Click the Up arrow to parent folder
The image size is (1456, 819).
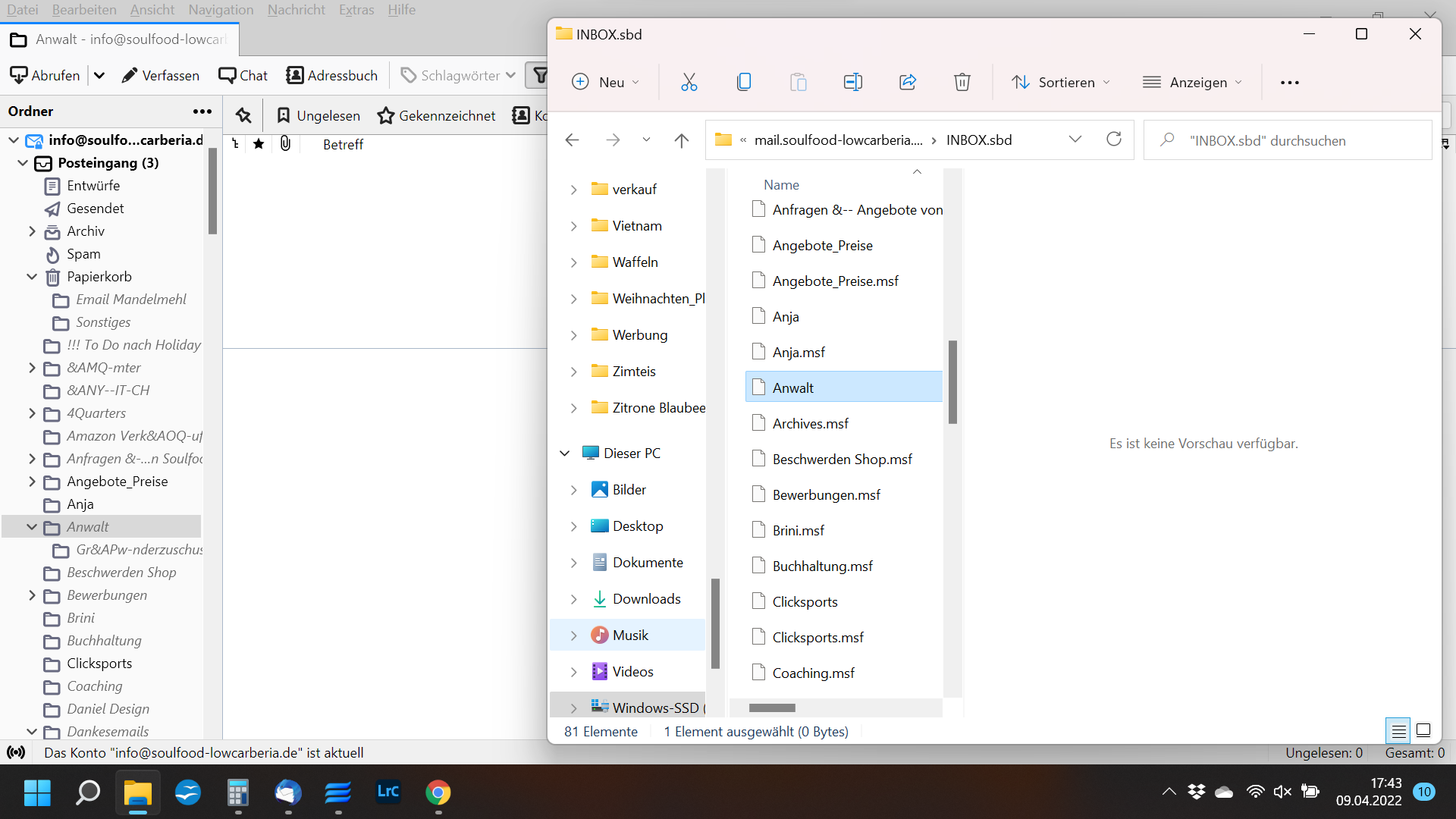(x=681, y=140)
